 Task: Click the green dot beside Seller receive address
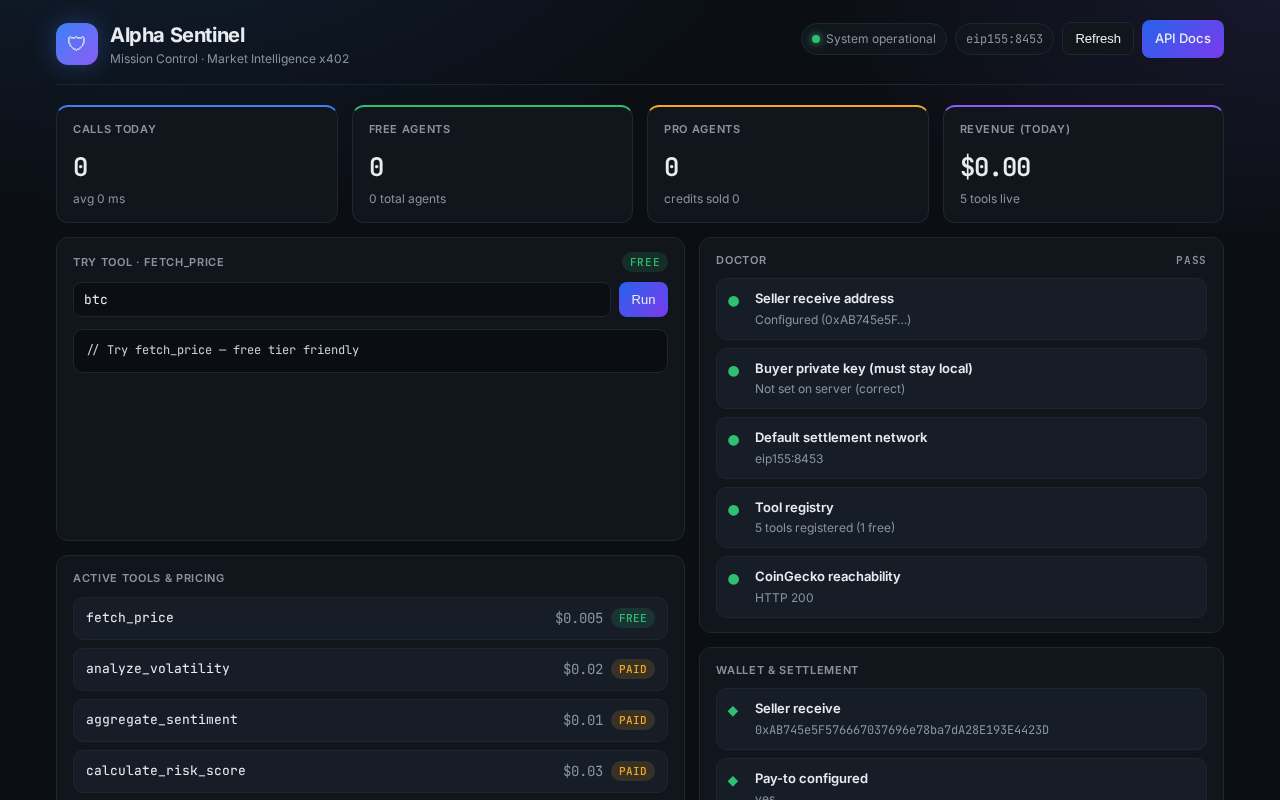[x=733, y=301]
